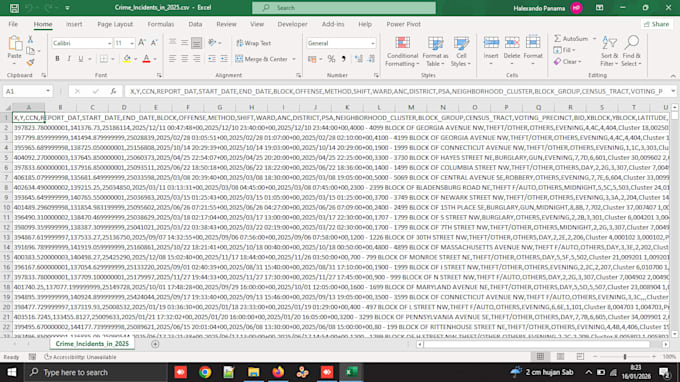Apply the yellow Fill Color swatch
Image resolution: width=680 pixels, height=382 pixels.
(127, 59)
